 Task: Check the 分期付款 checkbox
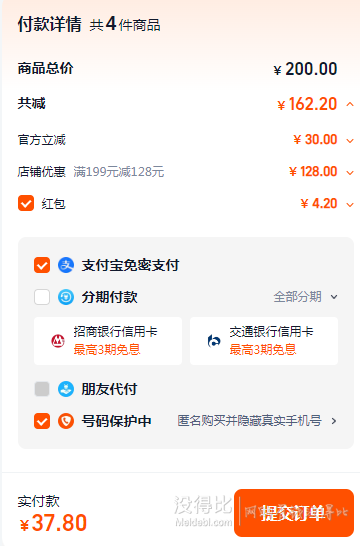pos(42,297)
